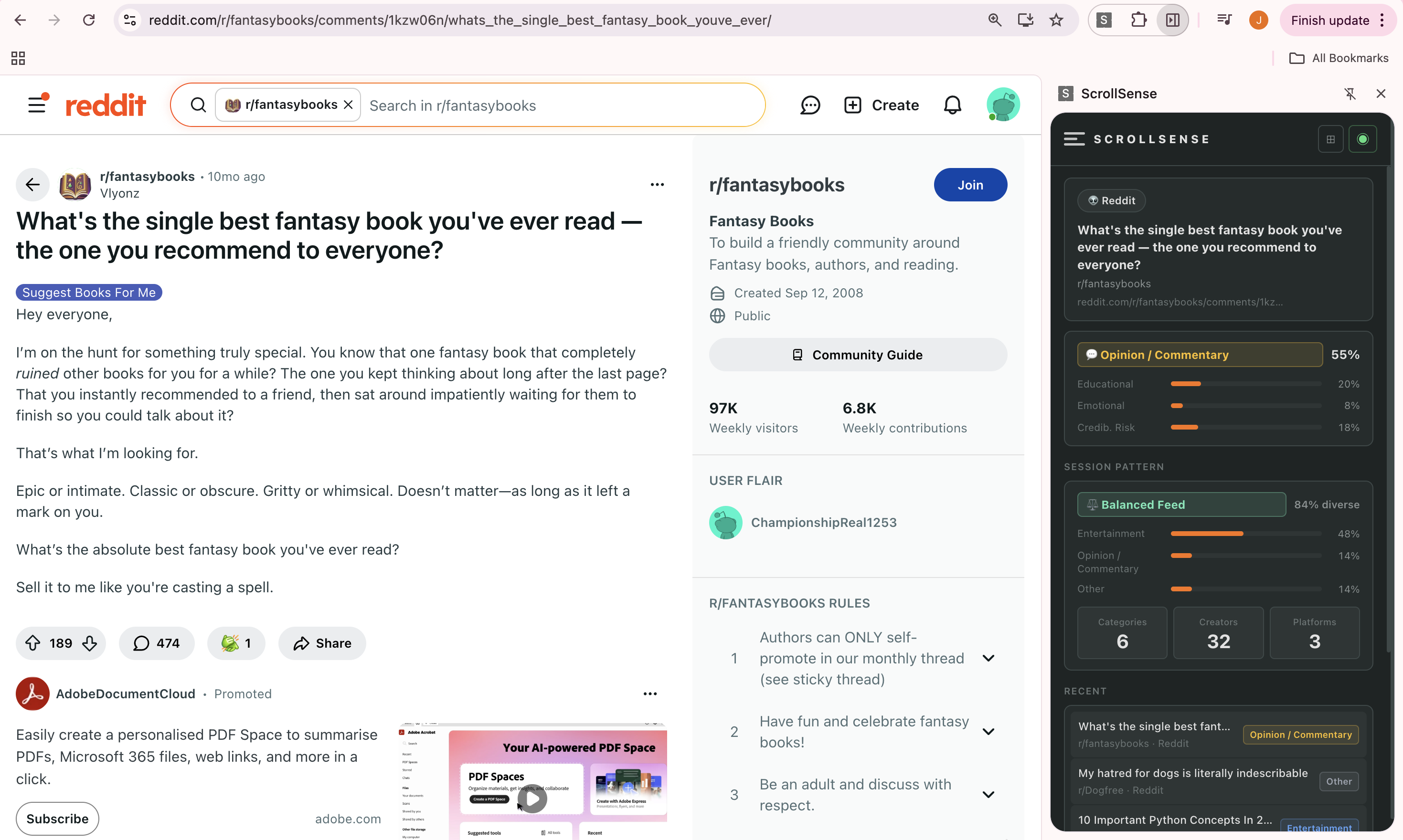Toggle browser side panel button
Screen dimensions: 1403x840
click(x=1172, y=21)
